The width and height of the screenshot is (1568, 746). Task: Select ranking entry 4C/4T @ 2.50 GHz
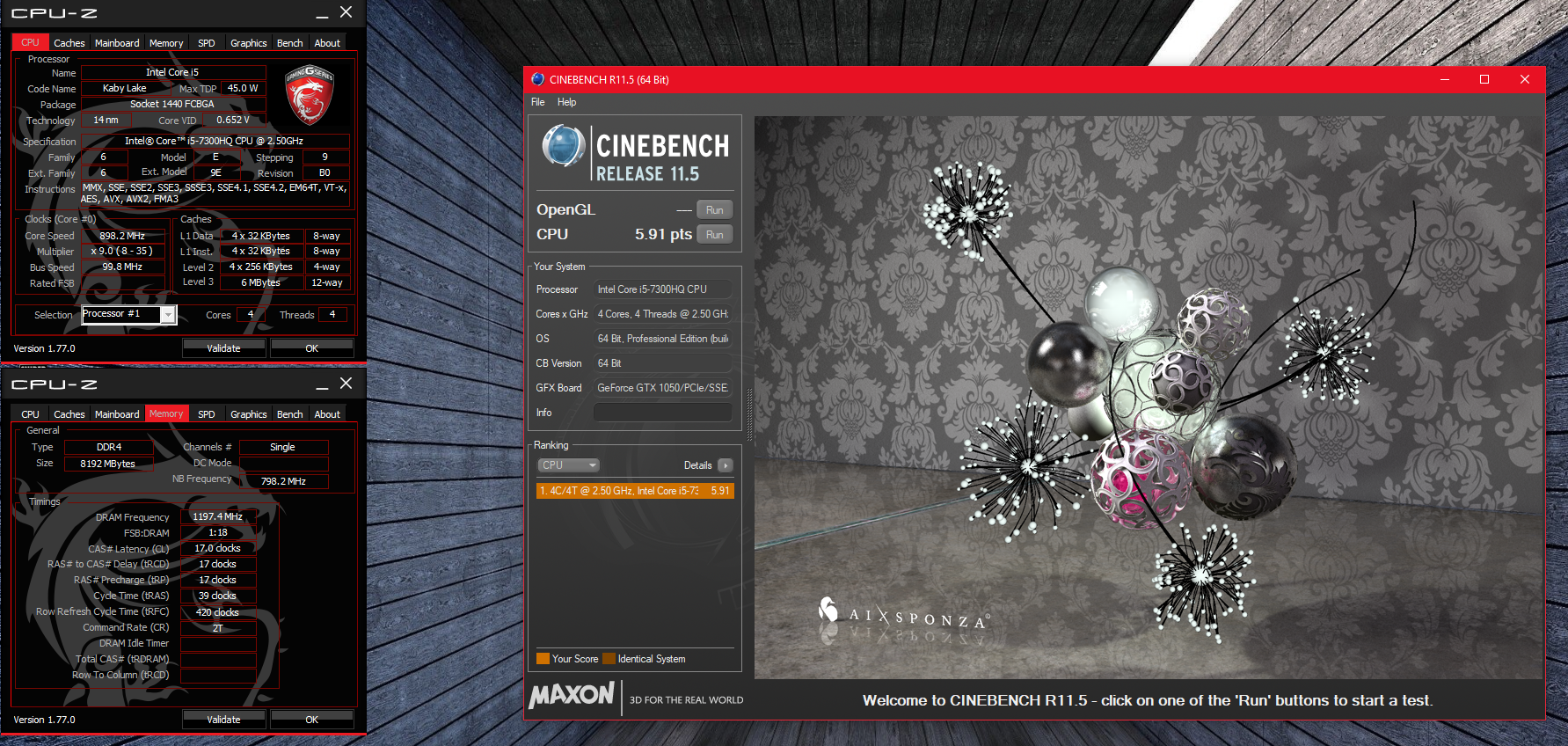(x=634, y=491)
